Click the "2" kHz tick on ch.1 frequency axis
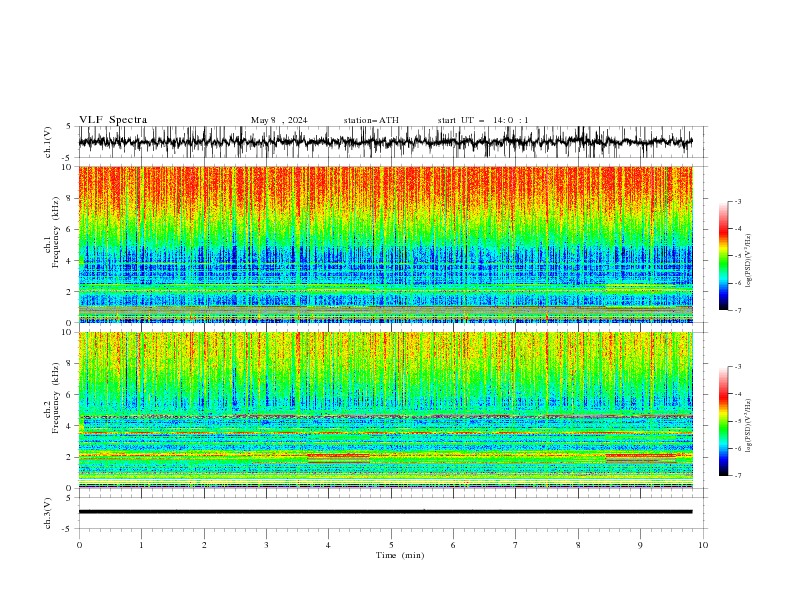The image size is (792, 612). coord(71,292)
